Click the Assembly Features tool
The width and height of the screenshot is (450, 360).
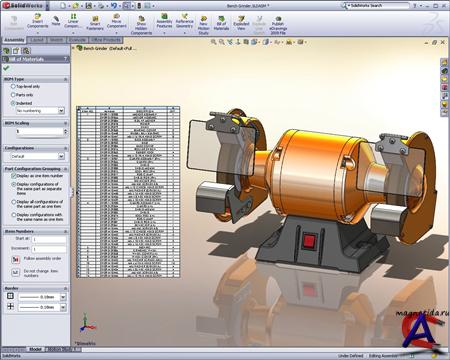click(x=164, y=23)
